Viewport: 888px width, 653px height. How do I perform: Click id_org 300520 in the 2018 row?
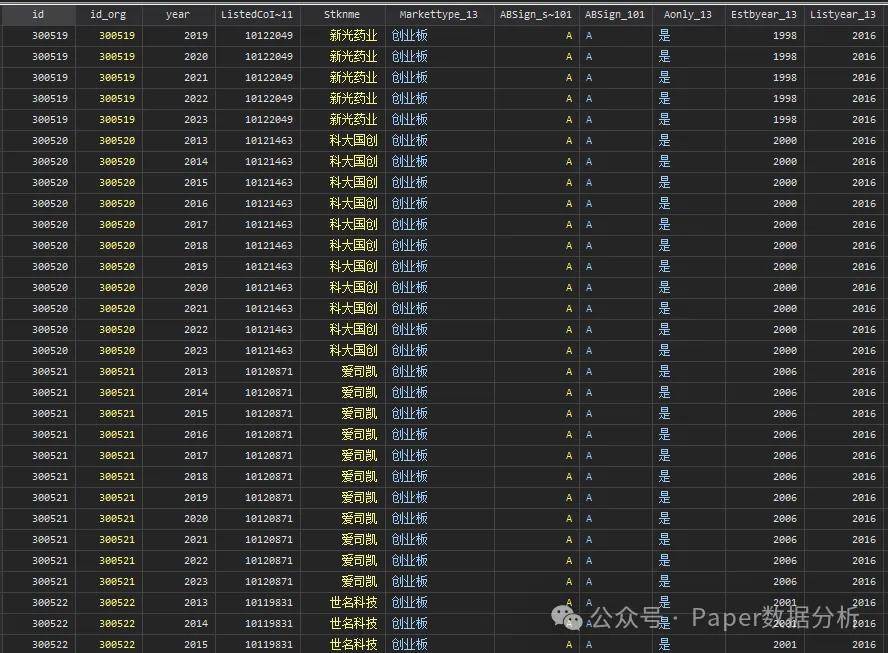coord(117,245)
